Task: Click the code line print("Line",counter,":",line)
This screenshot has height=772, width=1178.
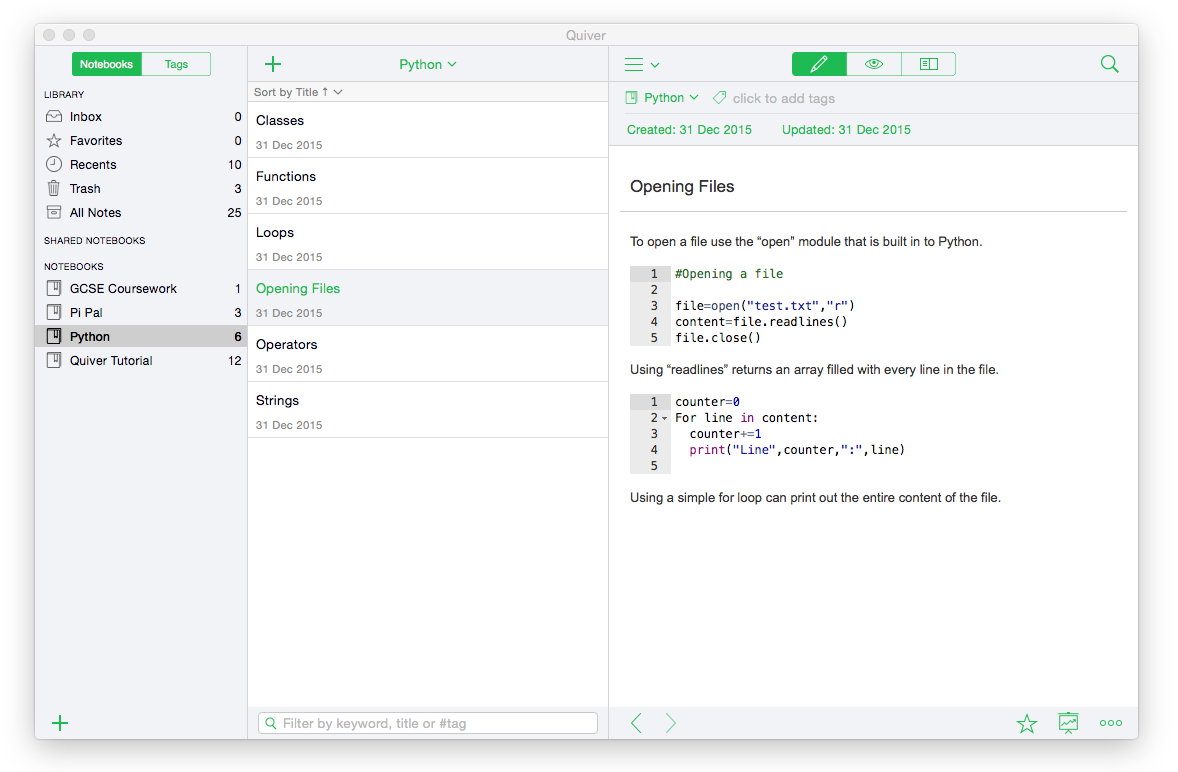Action: pyautogui.click(x=797, y=450)
